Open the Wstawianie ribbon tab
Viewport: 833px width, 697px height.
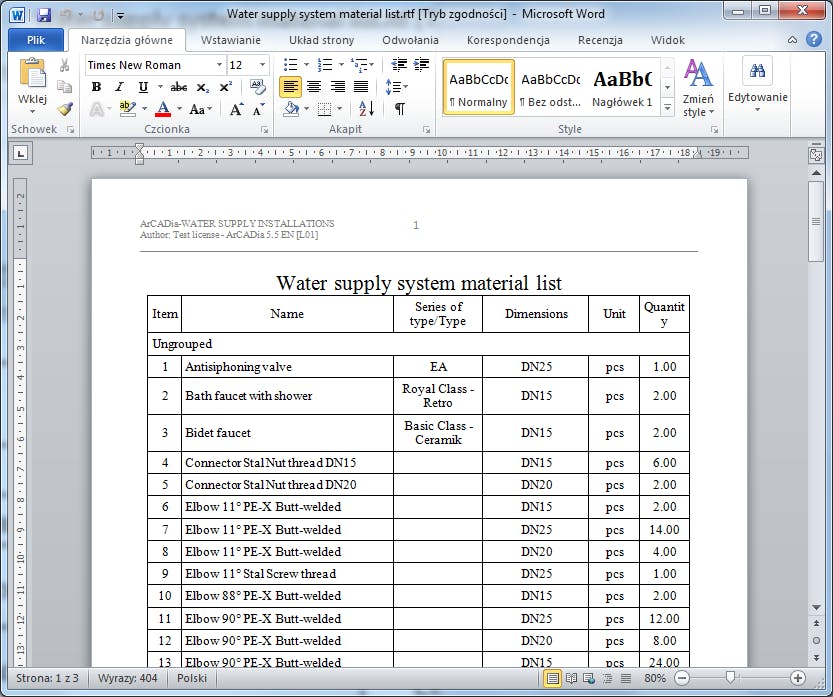point(230,40)
